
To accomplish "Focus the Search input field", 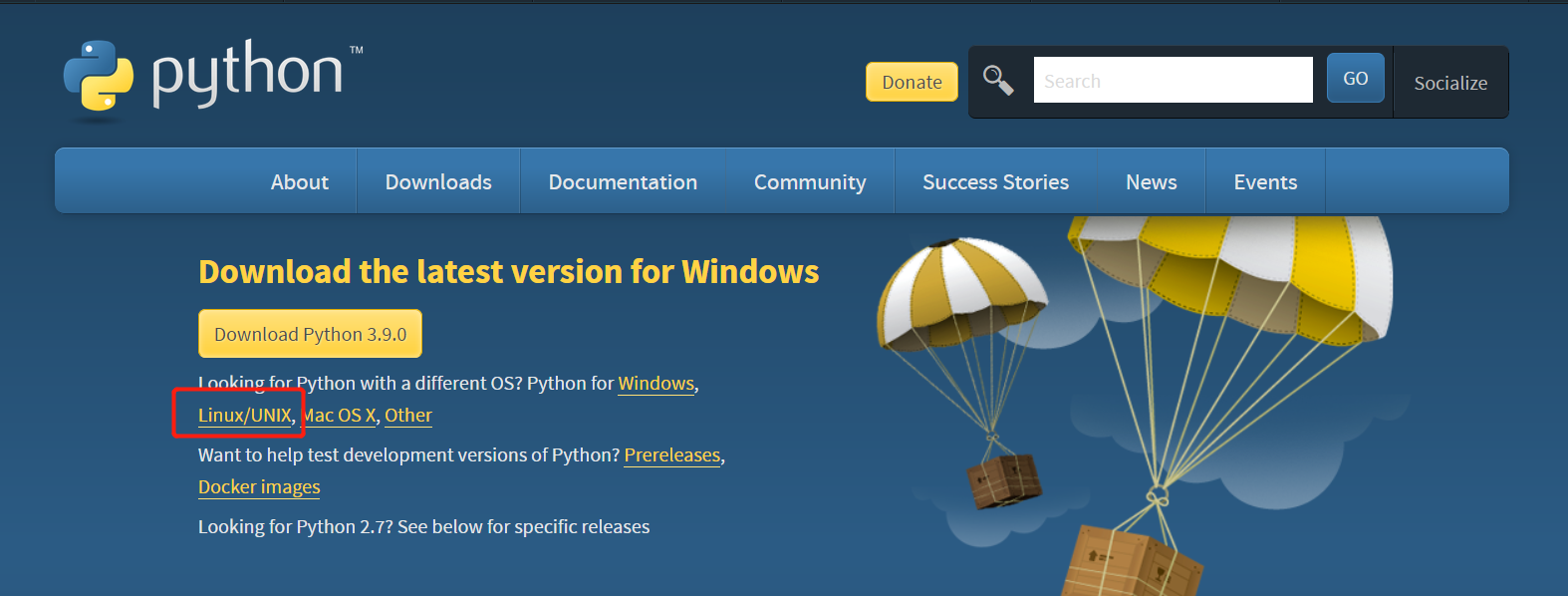I will [1173, 80].
